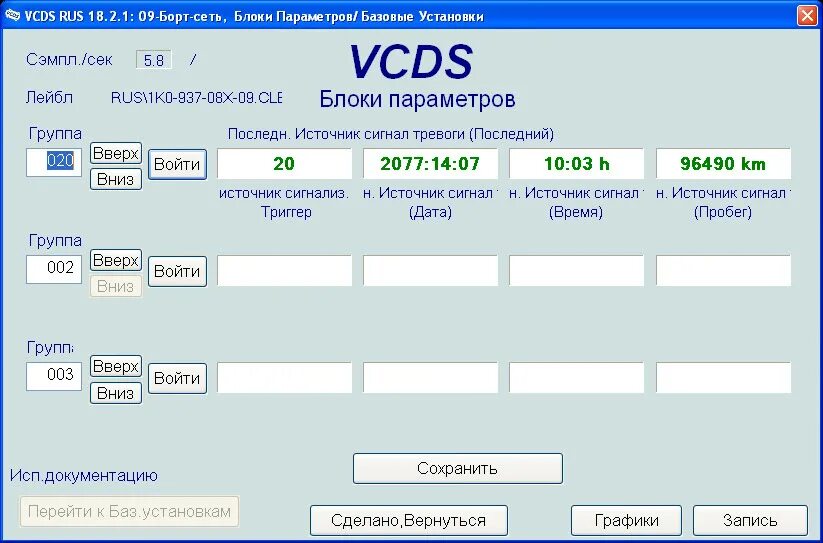Image resolution: width=823 pixels, height=543 pixels.
Task: Click Войти button for group 002
Action: click(177, 271)
